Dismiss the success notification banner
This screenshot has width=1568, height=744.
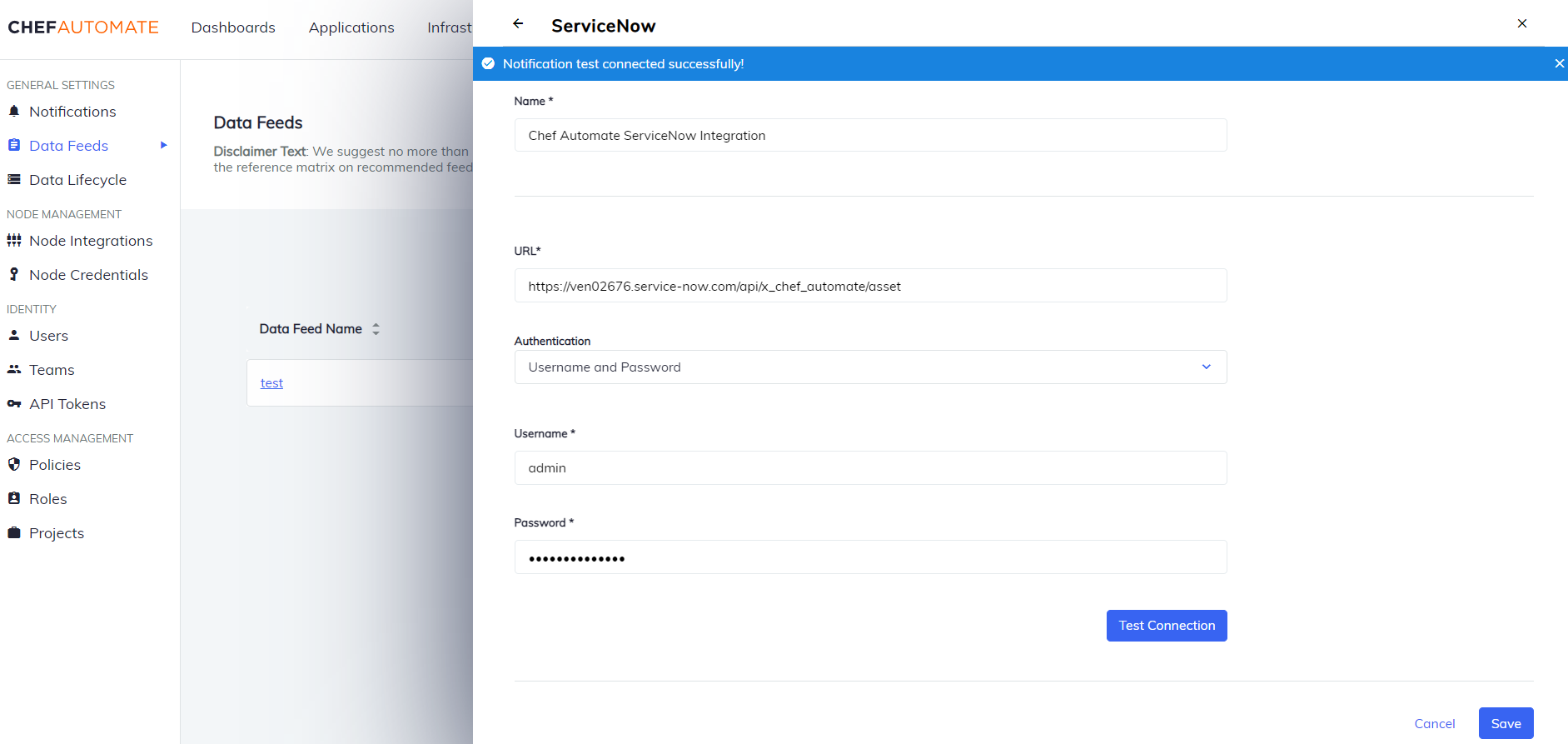(1559, 63)
